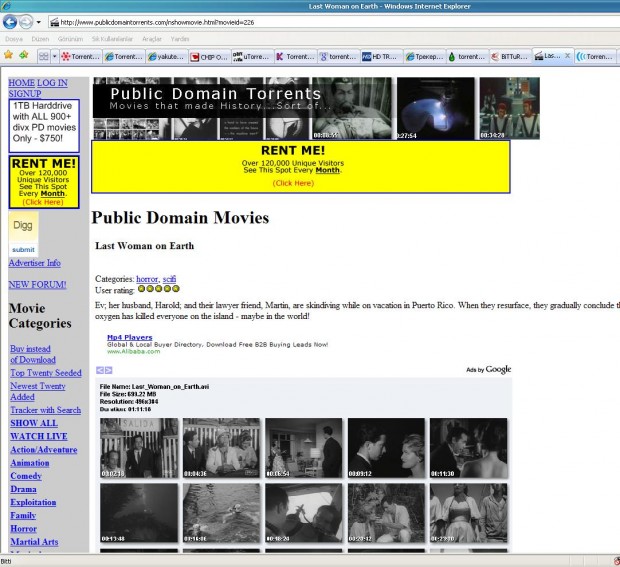Screen dimensions: 620x567
Task: Open the Görünüm menu
Action: coord(70,39)
